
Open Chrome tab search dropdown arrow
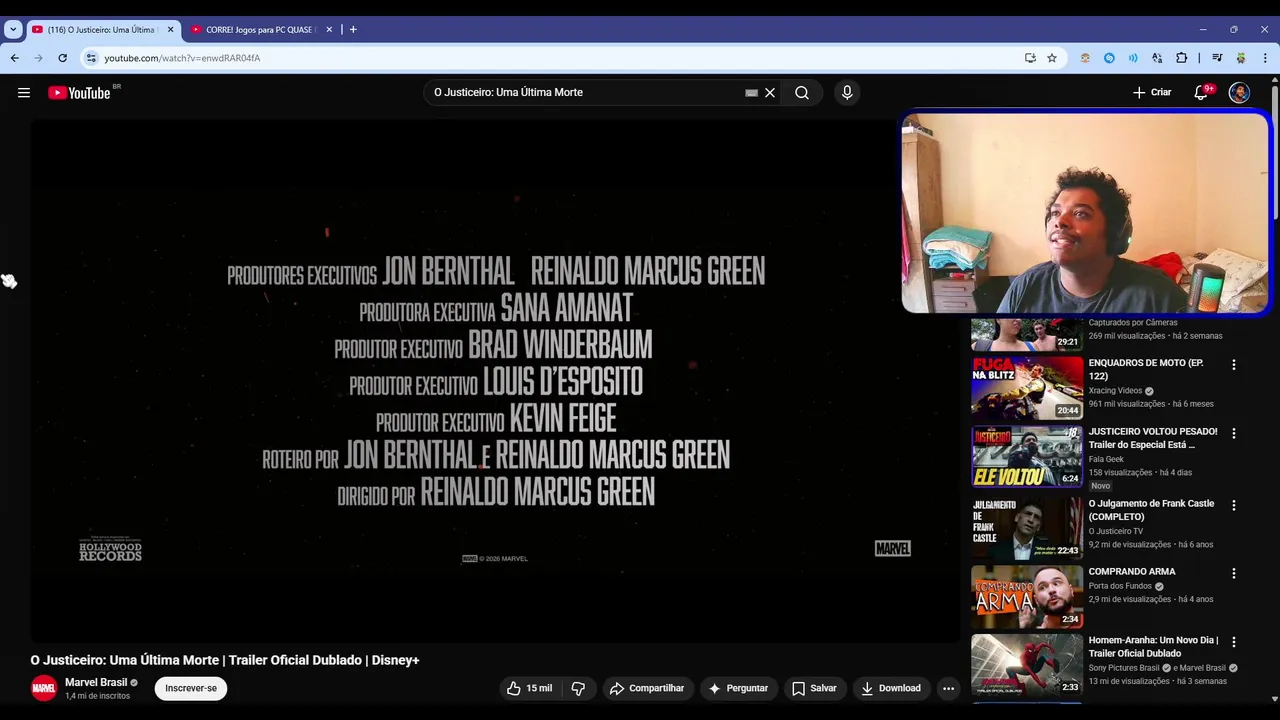(x=13, y=29)
